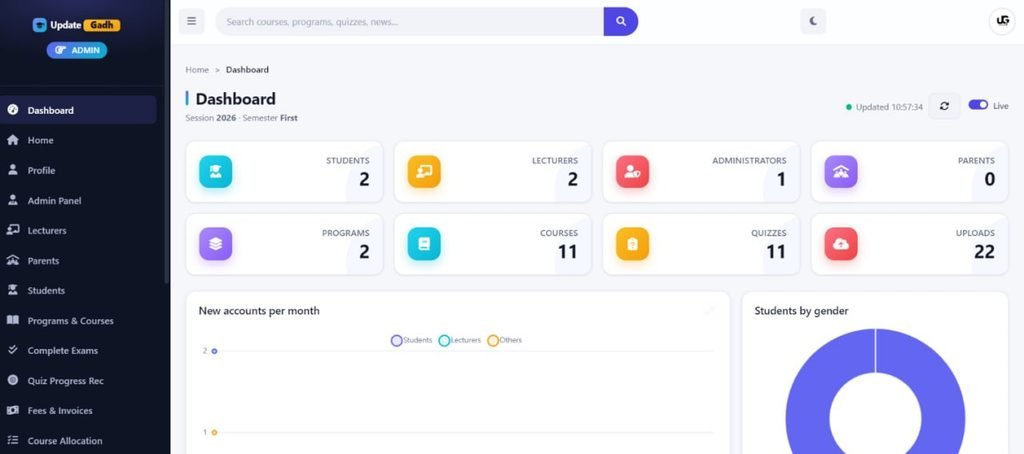Click the Parents sidebar icon
The width and height of the screenshot is (1024, 454).
12,260
